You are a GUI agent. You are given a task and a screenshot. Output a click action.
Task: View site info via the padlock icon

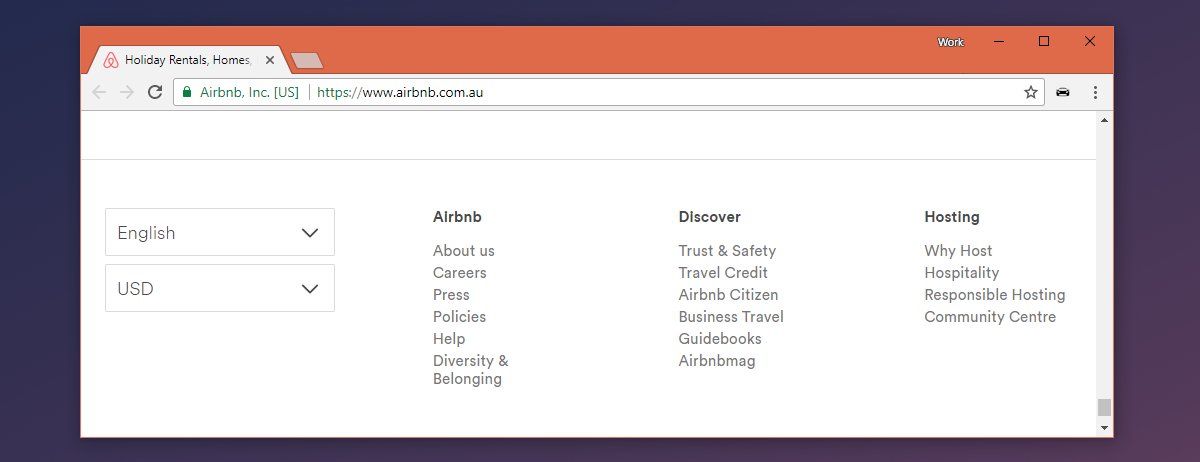click(186, 92)
